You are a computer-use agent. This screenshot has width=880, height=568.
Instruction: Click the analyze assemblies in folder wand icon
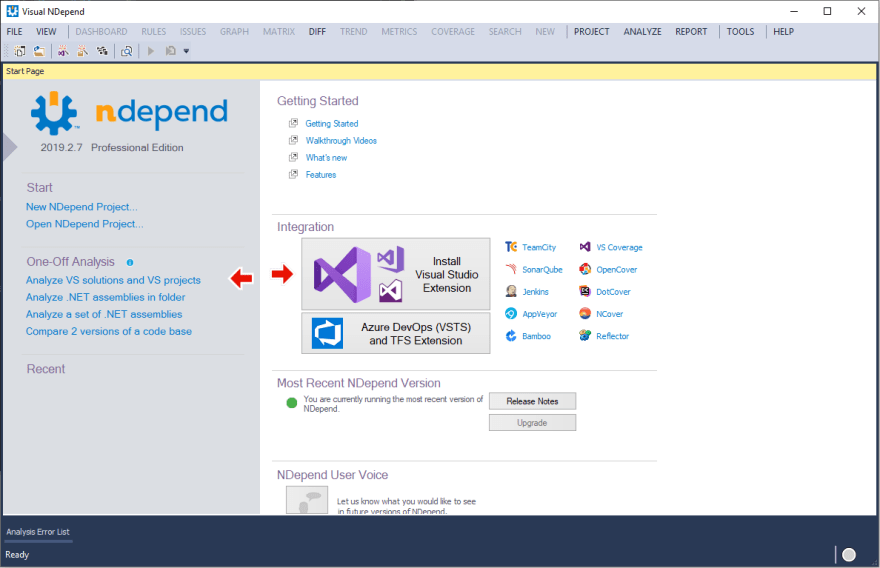pyautogui.click(x=82, y=51)
